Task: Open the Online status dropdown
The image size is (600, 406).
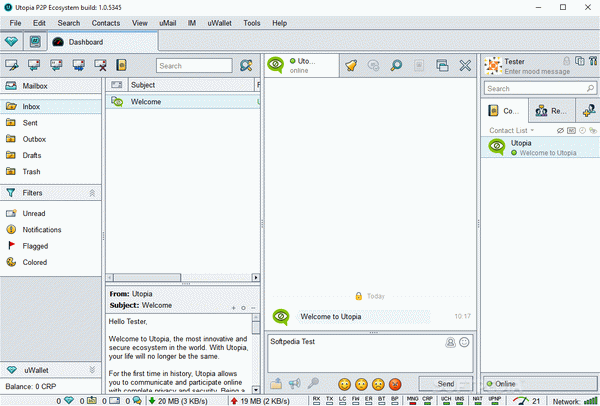Action: (x=540, y=383)
